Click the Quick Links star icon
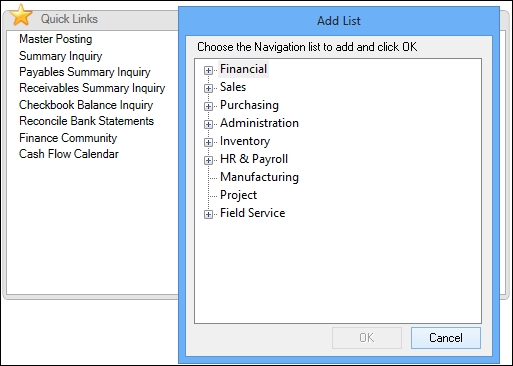513x366 pixels. tap(21, 15)
